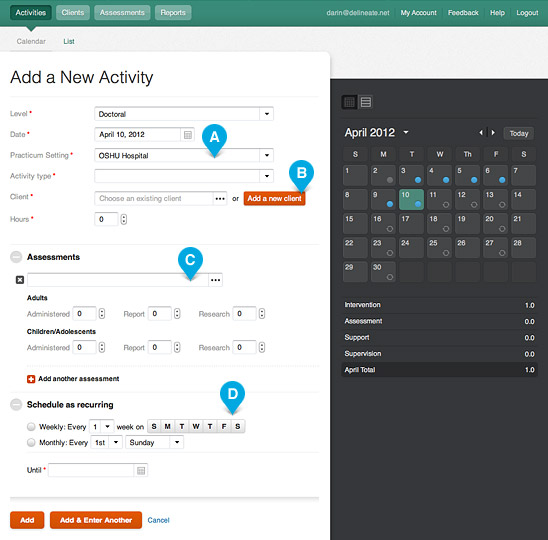Select the Weekly recurrence radio button
The image size is (548, 540).
point(31,427)
